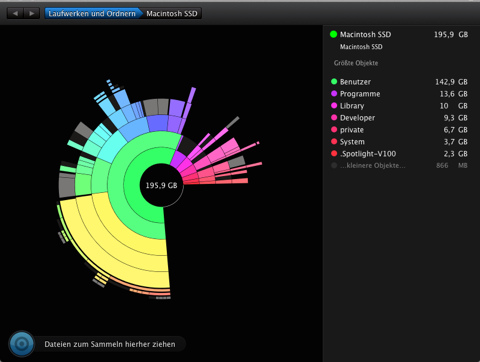The height and width of the screenshot is (362, 480).
Task: Click the Größte Objekte heading
Action: point(356,63)
